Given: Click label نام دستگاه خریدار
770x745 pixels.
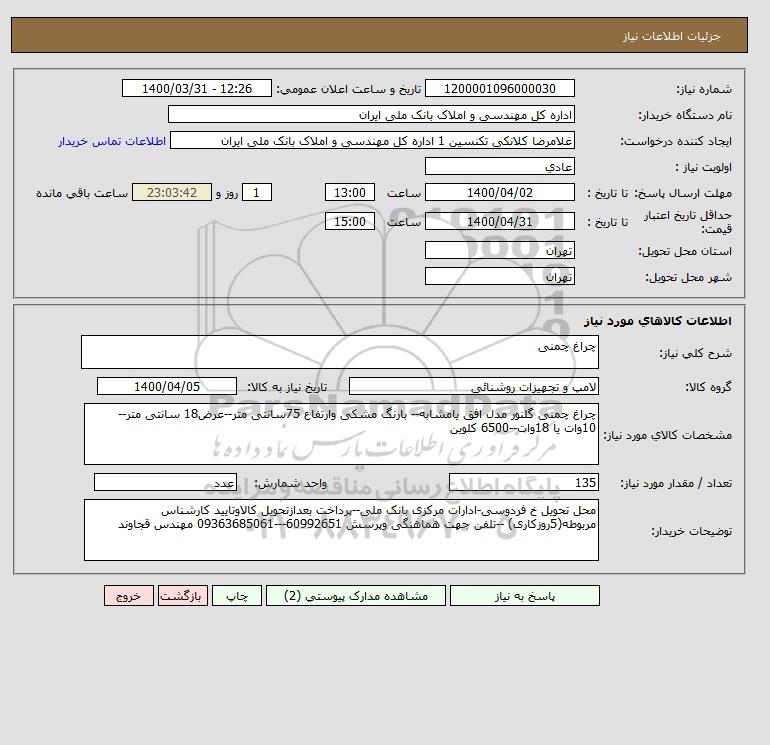Looking at the screenshot, I should click(685, 115).
